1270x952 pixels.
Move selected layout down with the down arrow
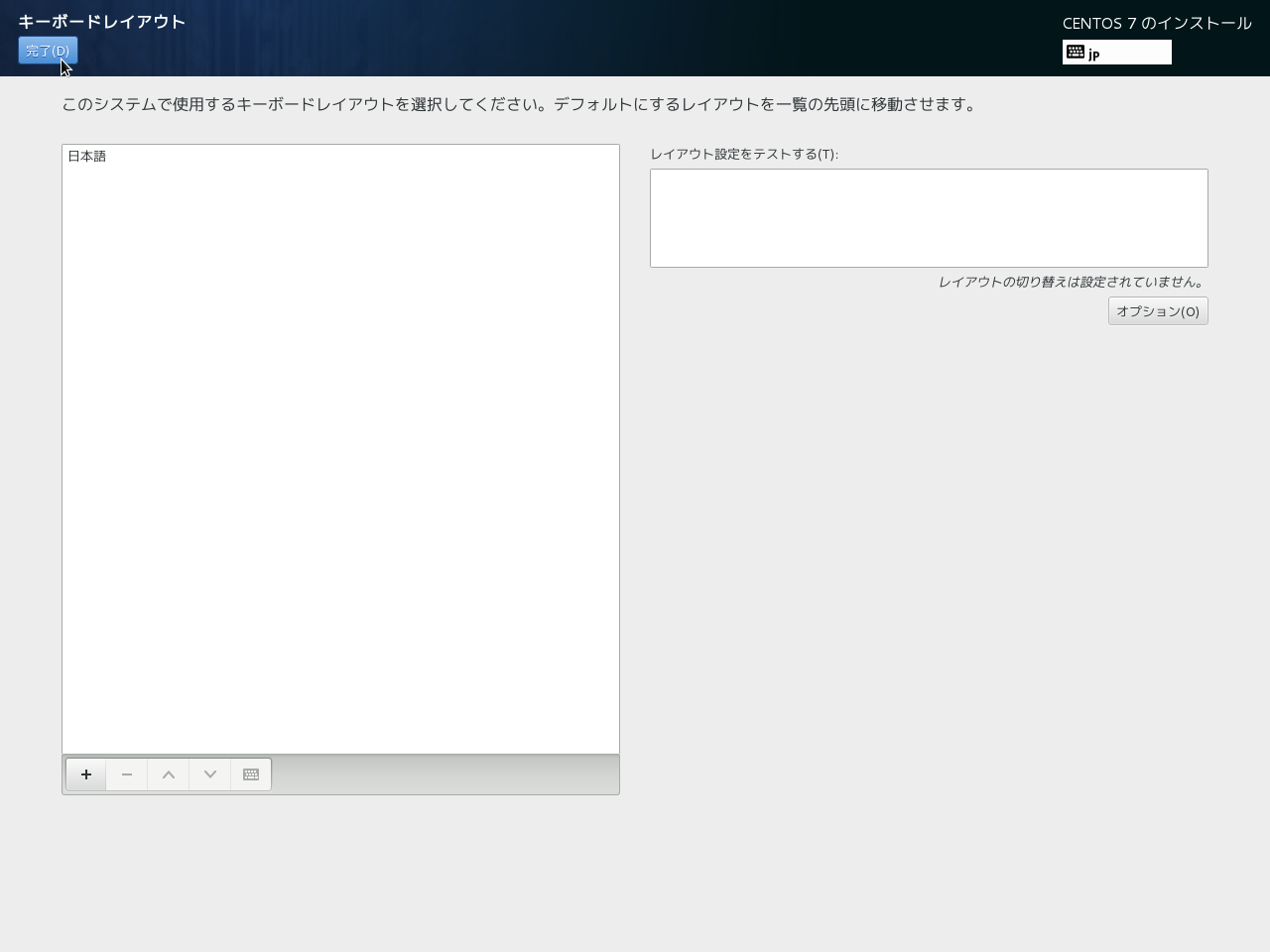pyautogui.click(x=210, y=774)
